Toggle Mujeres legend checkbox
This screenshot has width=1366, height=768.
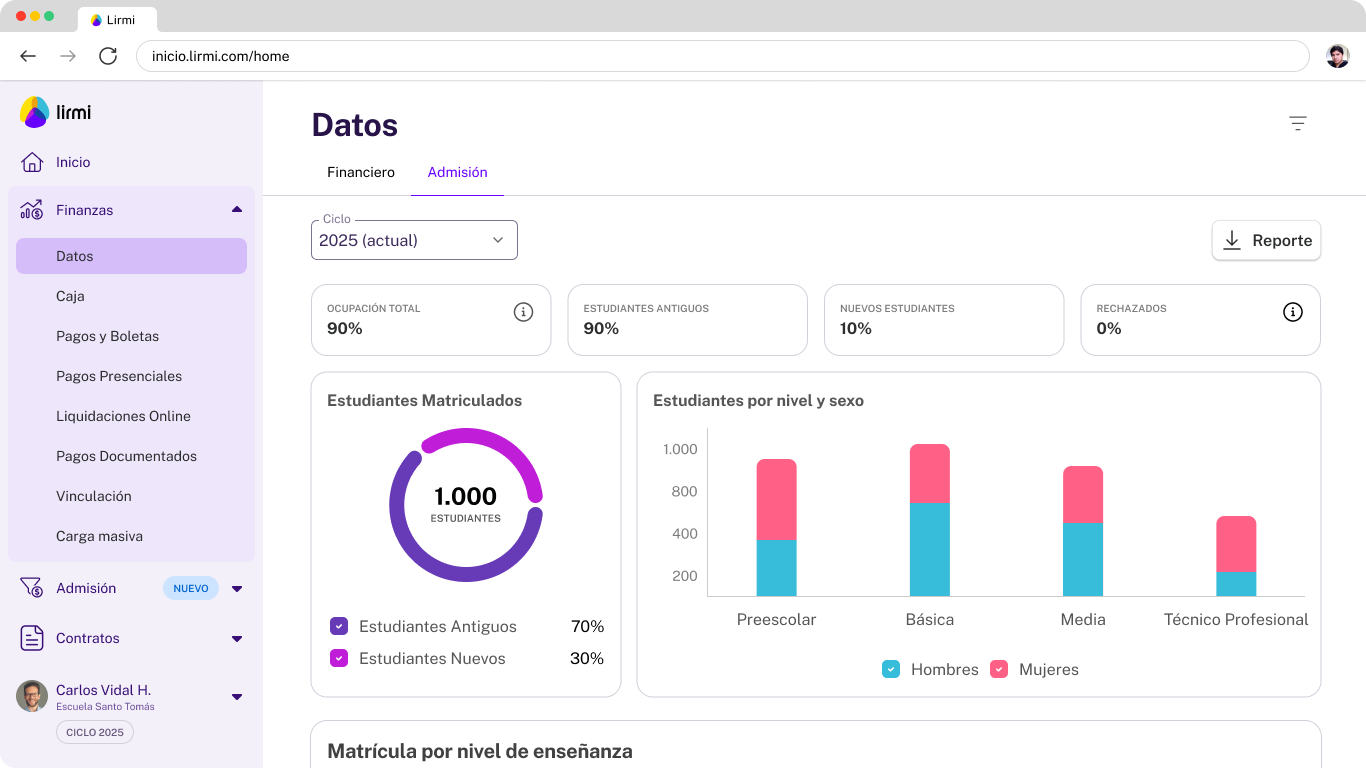[x=999, y=669]
